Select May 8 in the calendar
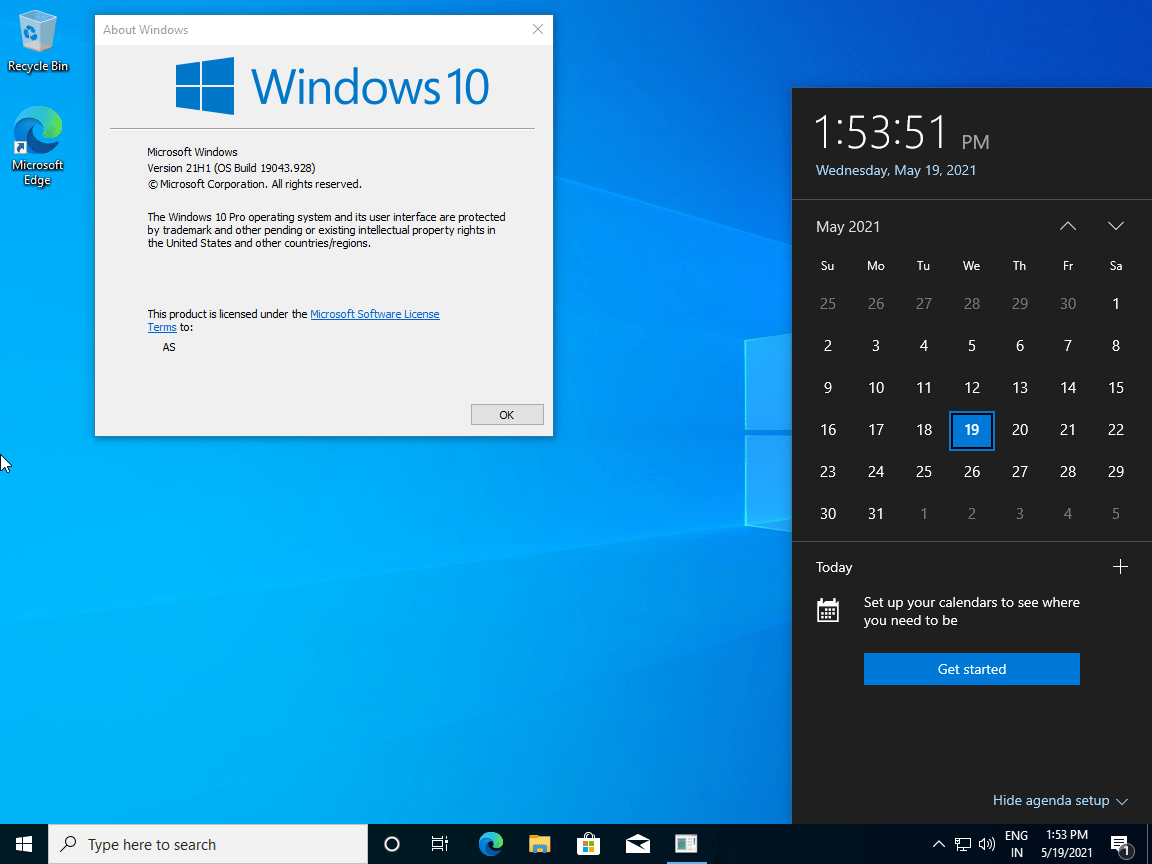Viewport: 1152px width, 864px height. [x=1115, y=345]
